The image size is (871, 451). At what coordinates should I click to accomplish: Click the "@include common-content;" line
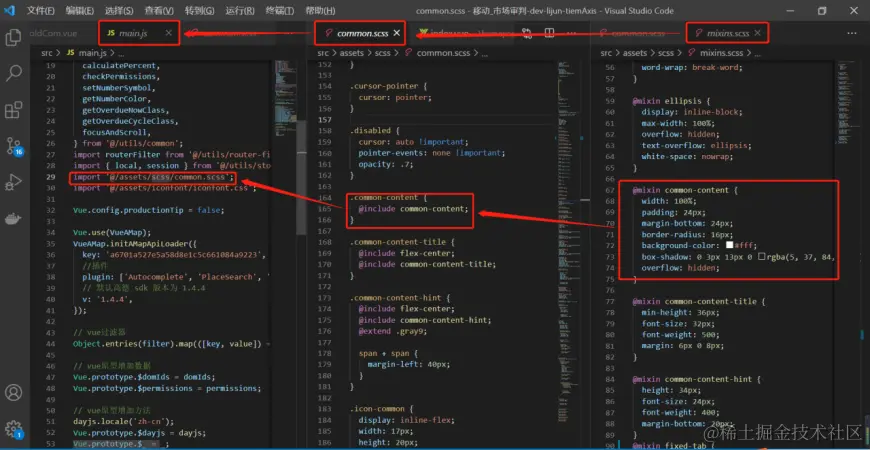pos(413,209)
